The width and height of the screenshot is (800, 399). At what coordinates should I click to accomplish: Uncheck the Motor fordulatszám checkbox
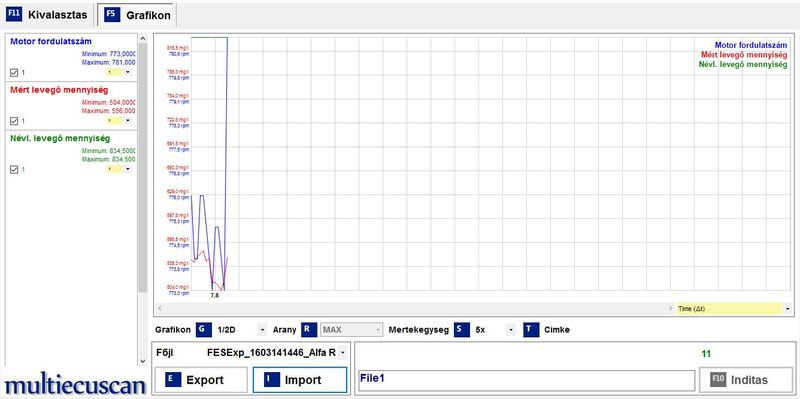click(x=14, y=72)
